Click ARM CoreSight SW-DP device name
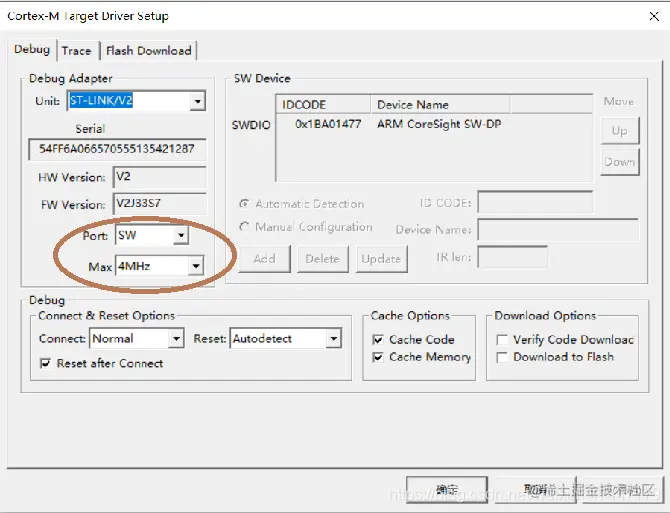The width and height of the screenshot is (670, 513). [439, 124]
